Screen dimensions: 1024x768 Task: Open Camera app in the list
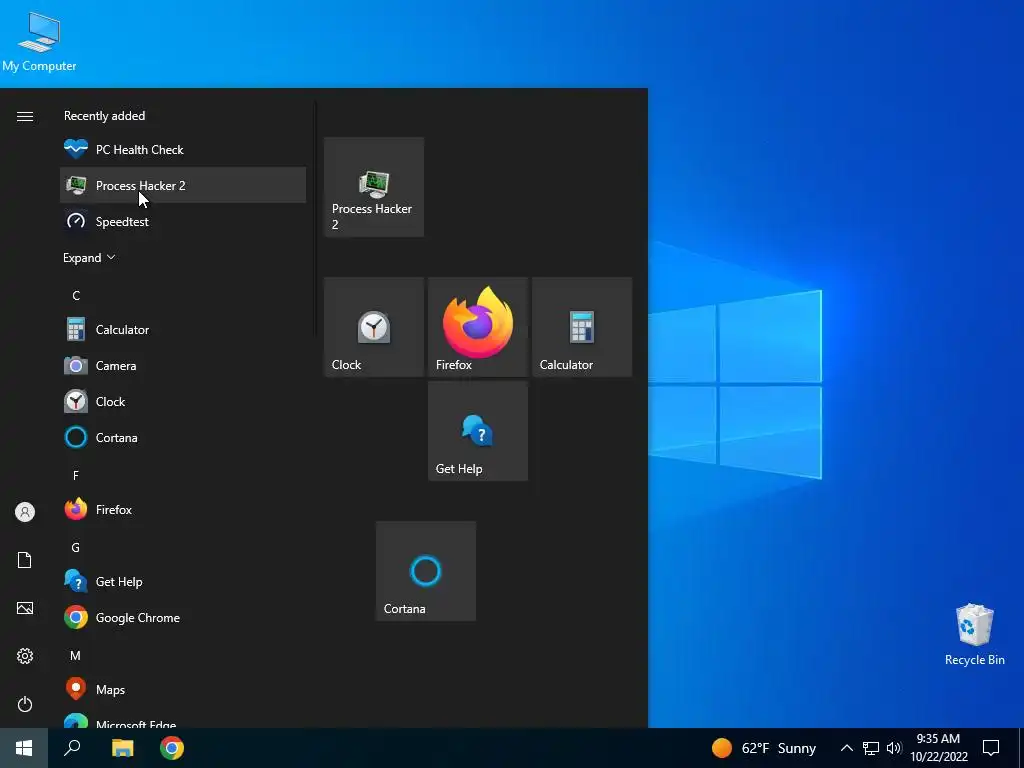tap(183, 366)
